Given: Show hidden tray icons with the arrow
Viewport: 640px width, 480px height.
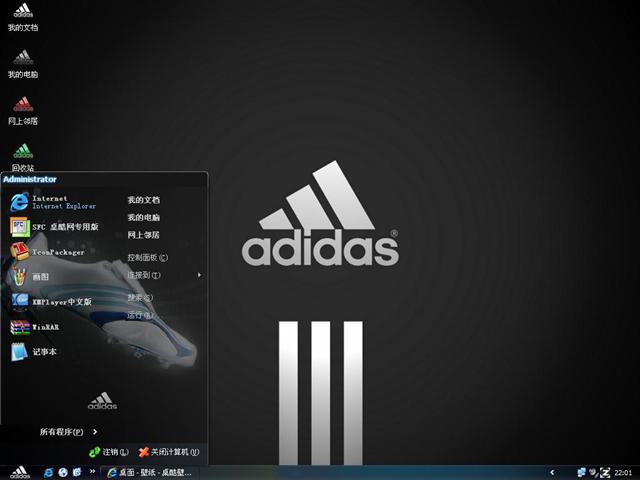Looking at the screenshot, I should pyautogui.click(x=552, y=473).
